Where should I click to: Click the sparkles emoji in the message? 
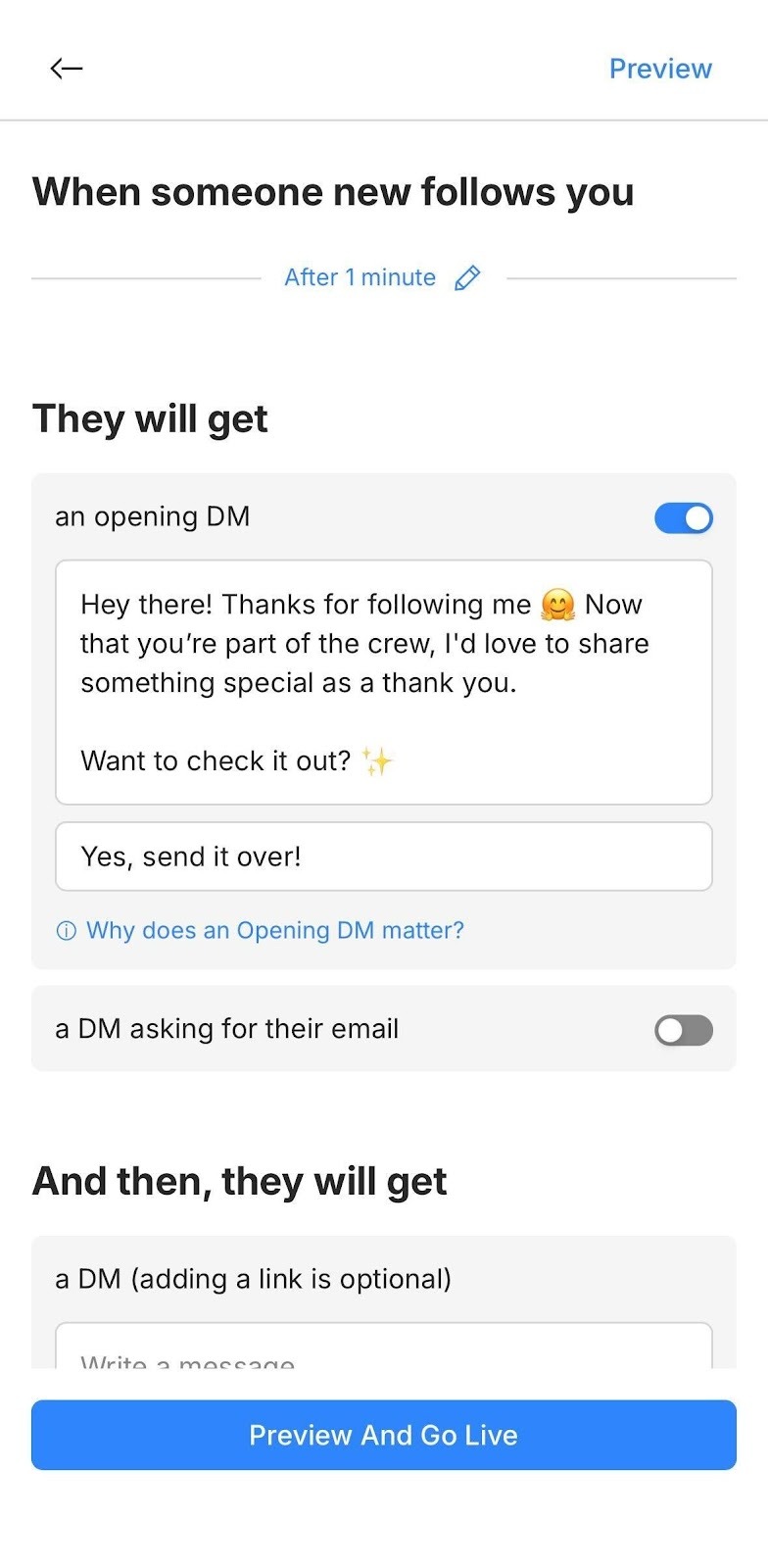[377, 761]
